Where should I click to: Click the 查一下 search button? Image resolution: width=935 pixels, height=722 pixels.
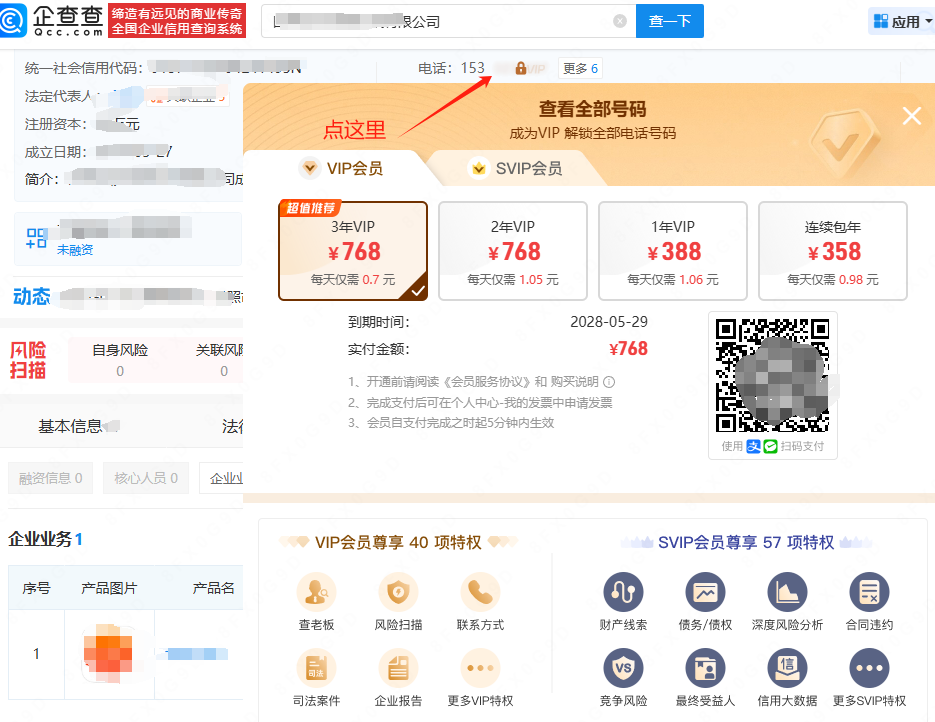click(x=670, y=21)
